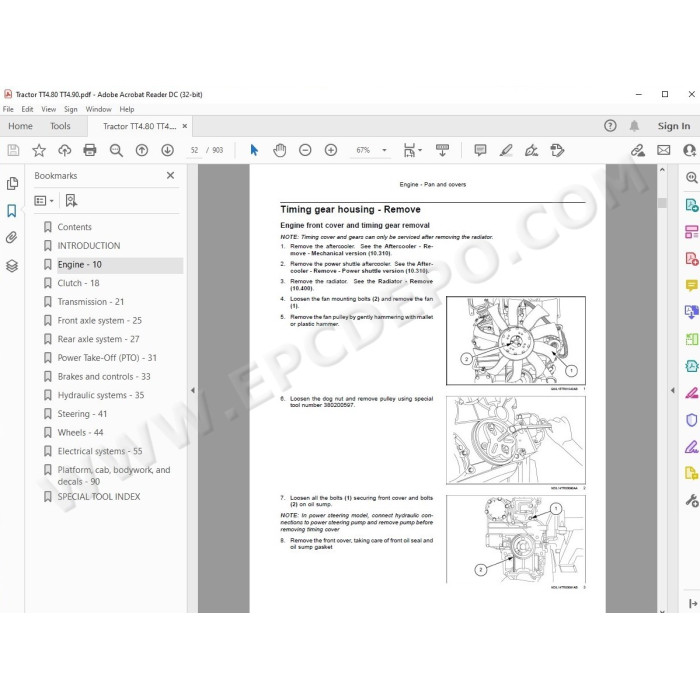
Task: Select the highlight text pen tool
Action: (506, 150)
